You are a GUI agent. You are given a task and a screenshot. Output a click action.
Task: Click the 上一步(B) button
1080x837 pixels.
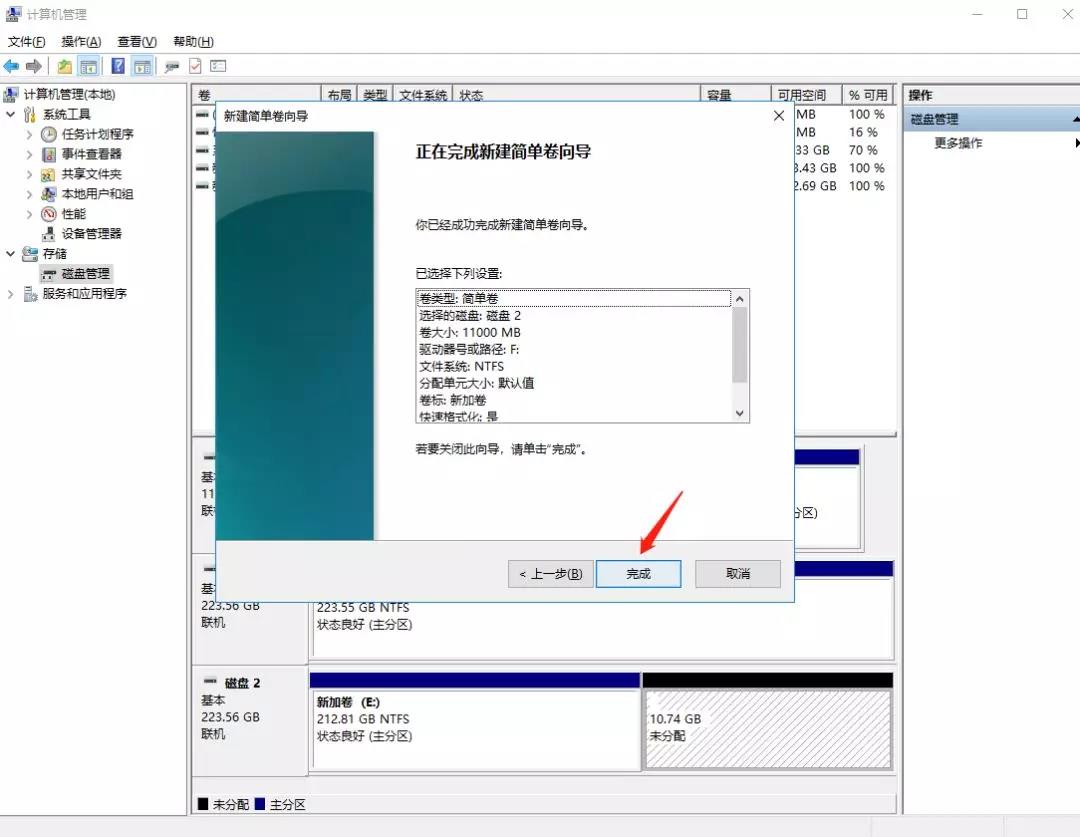[549, 573]
